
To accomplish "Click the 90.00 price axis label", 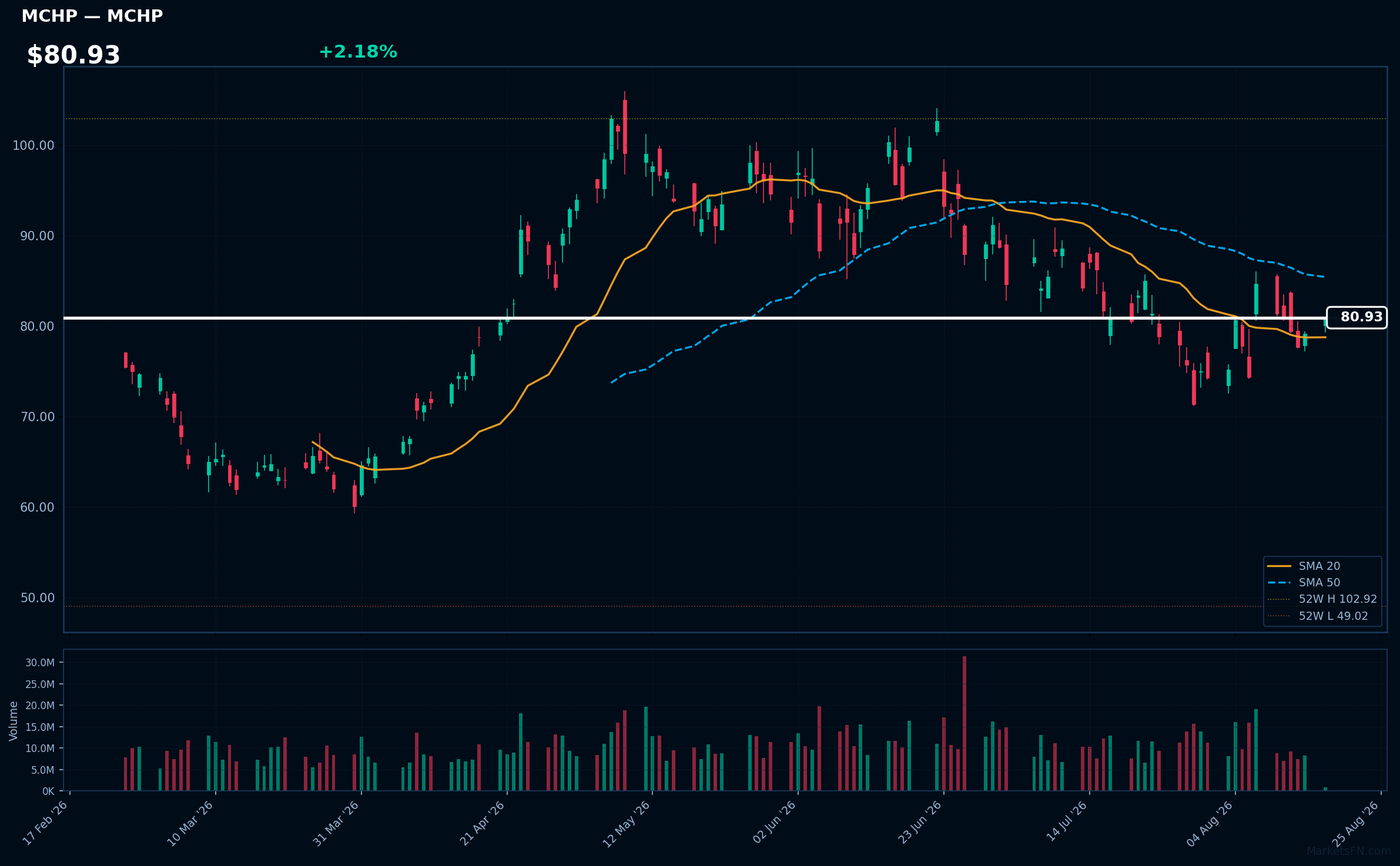I will (x=37, y=236).
